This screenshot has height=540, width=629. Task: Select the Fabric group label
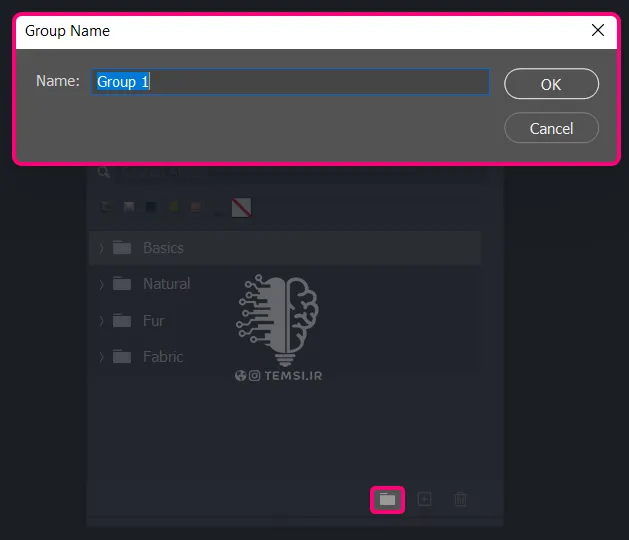pos(163,357)
